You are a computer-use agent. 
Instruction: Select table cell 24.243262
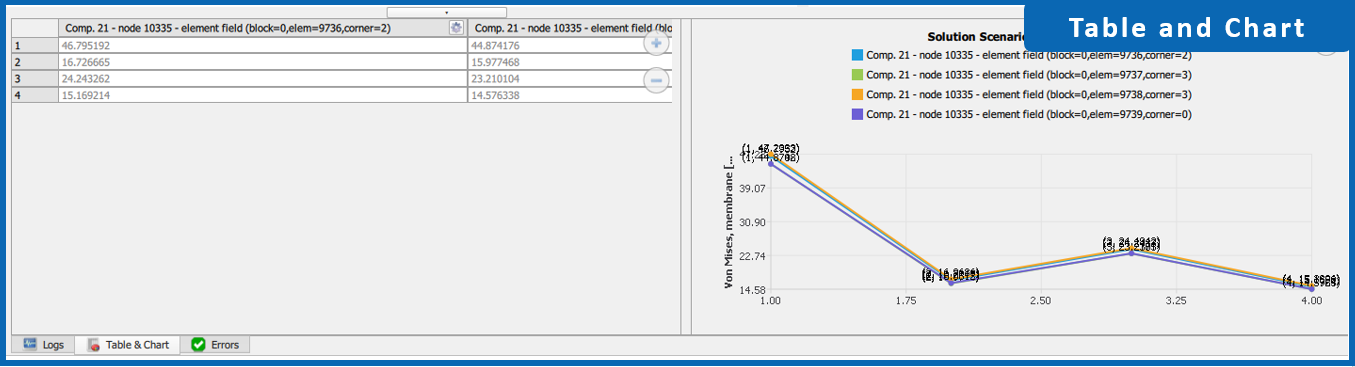click(x=263, y=78)
